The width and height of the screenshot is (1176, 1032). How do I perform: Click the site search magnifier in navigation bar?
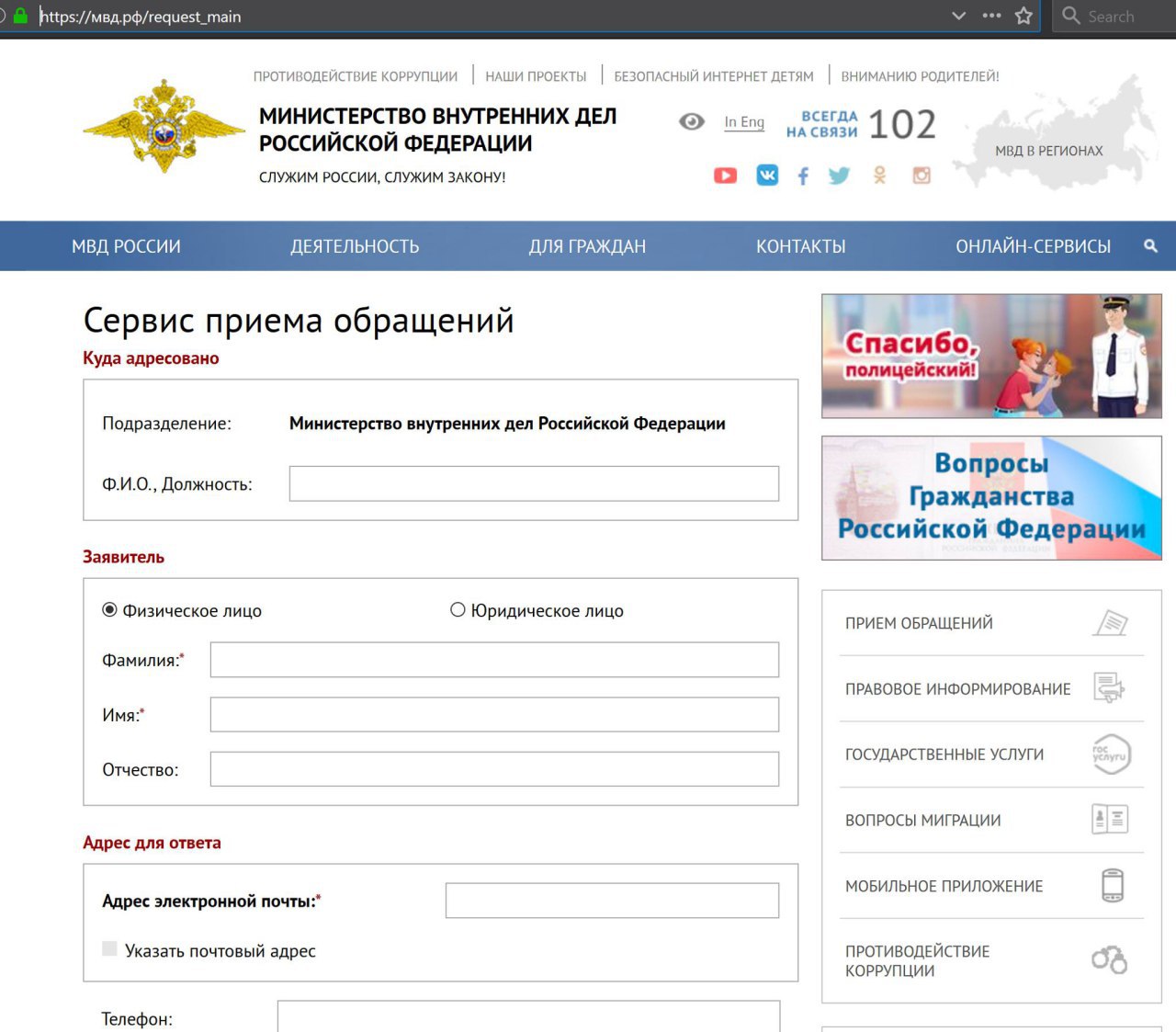1150,246
